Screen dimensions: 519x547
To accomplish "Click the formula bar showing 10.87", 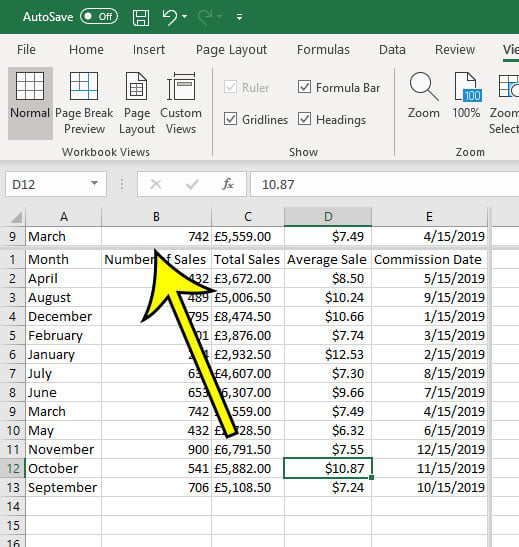I will (x=385, y=184).
